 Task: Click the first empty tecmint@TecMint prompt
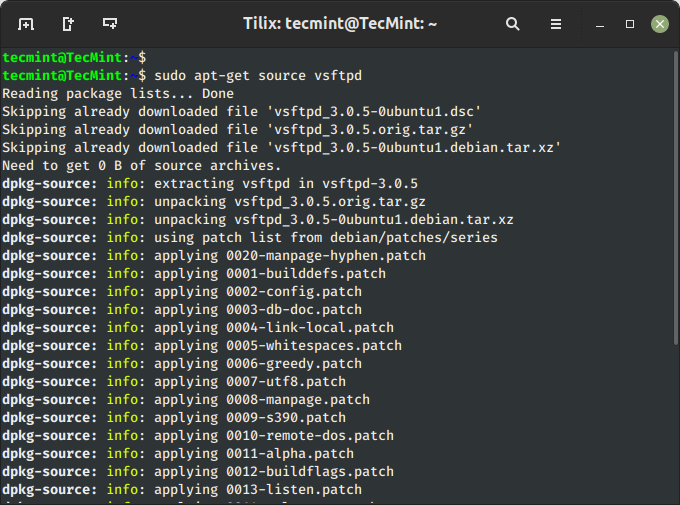click(x=74, y=58)
